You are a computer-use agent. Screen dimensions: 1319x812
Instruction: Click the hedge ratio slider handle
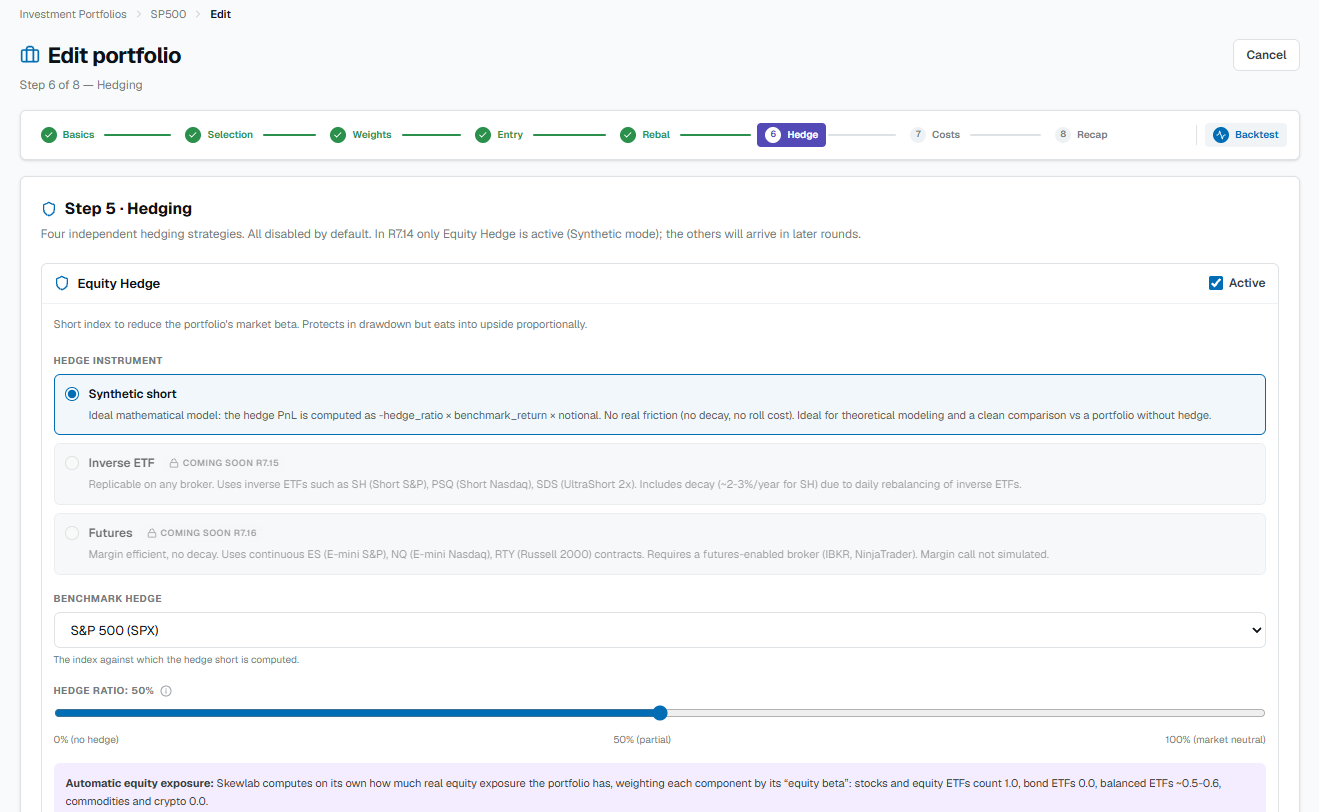click(x=660, y=713)
